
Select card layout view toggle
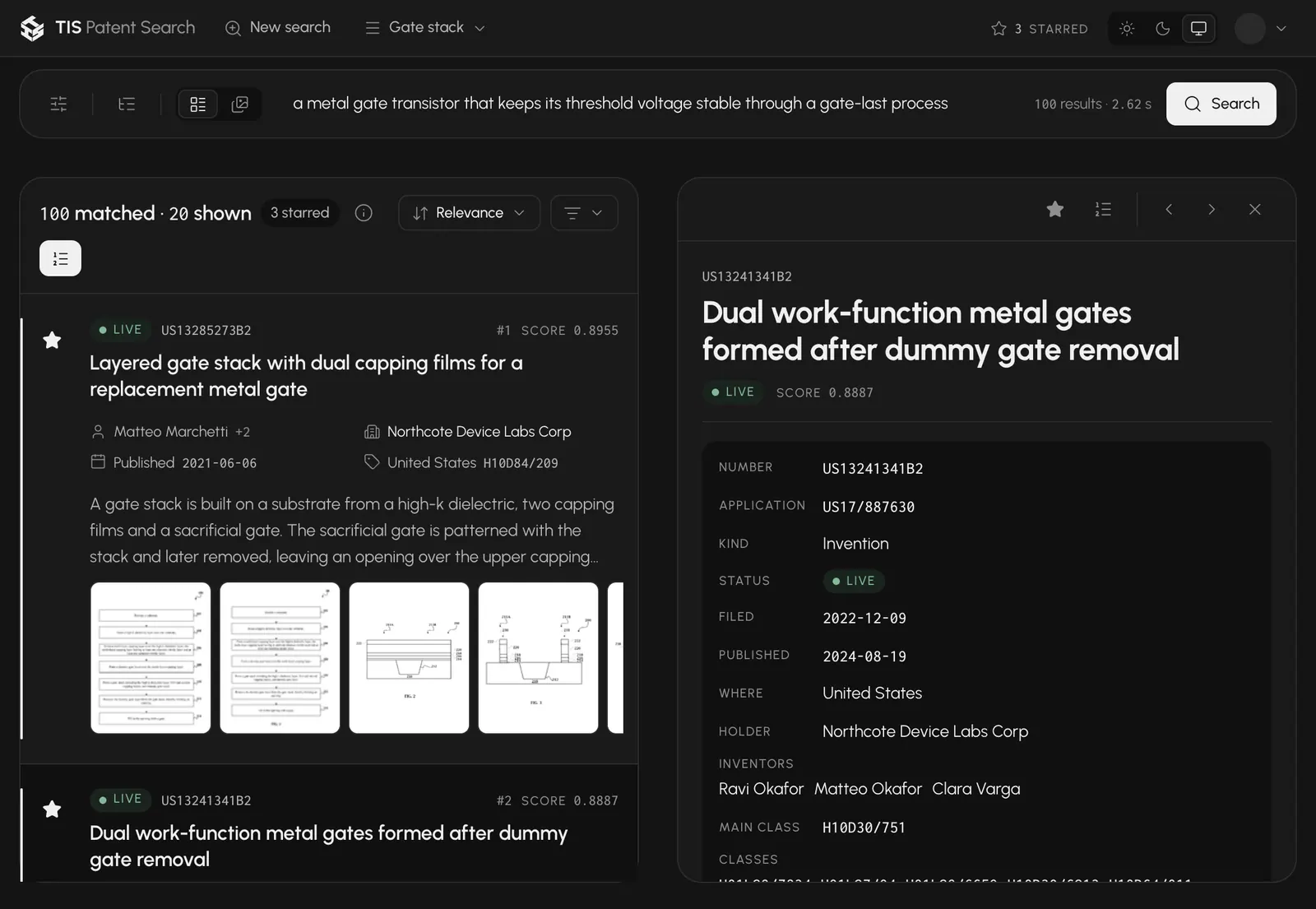[198, 104]
